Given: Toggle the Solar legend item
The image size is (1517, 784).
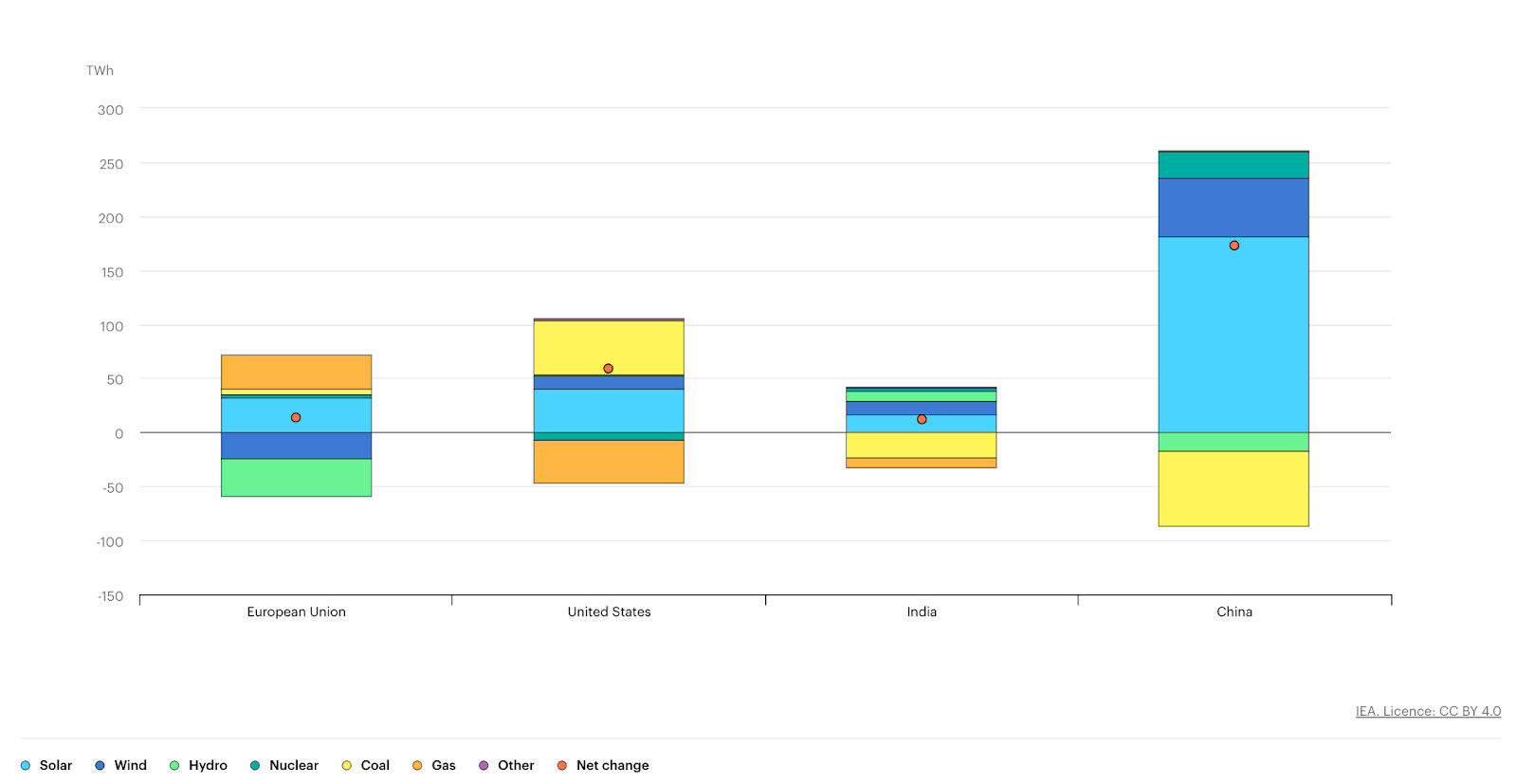Looking at the screenshot, I should (x=46, y=765).
